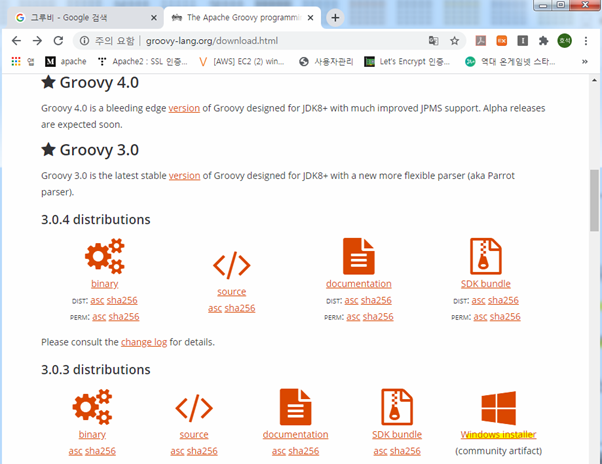Open the 3.0.3 documentation link
Image resolution: width=602 pixels, height=464 pixels.
pyautogui.click(x=295, y=434)
